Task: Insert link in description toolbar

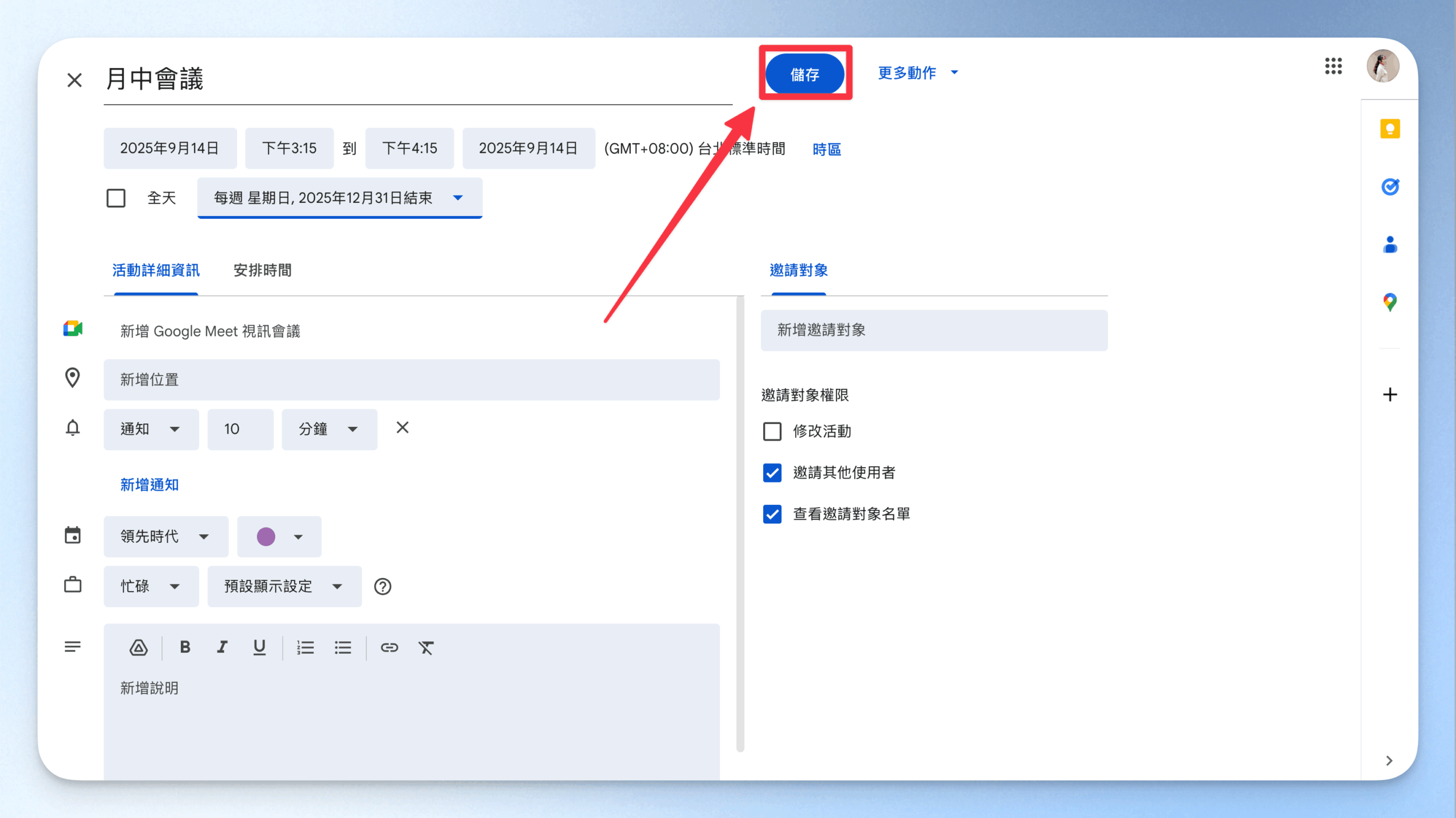Action: (x=389, y=647)
